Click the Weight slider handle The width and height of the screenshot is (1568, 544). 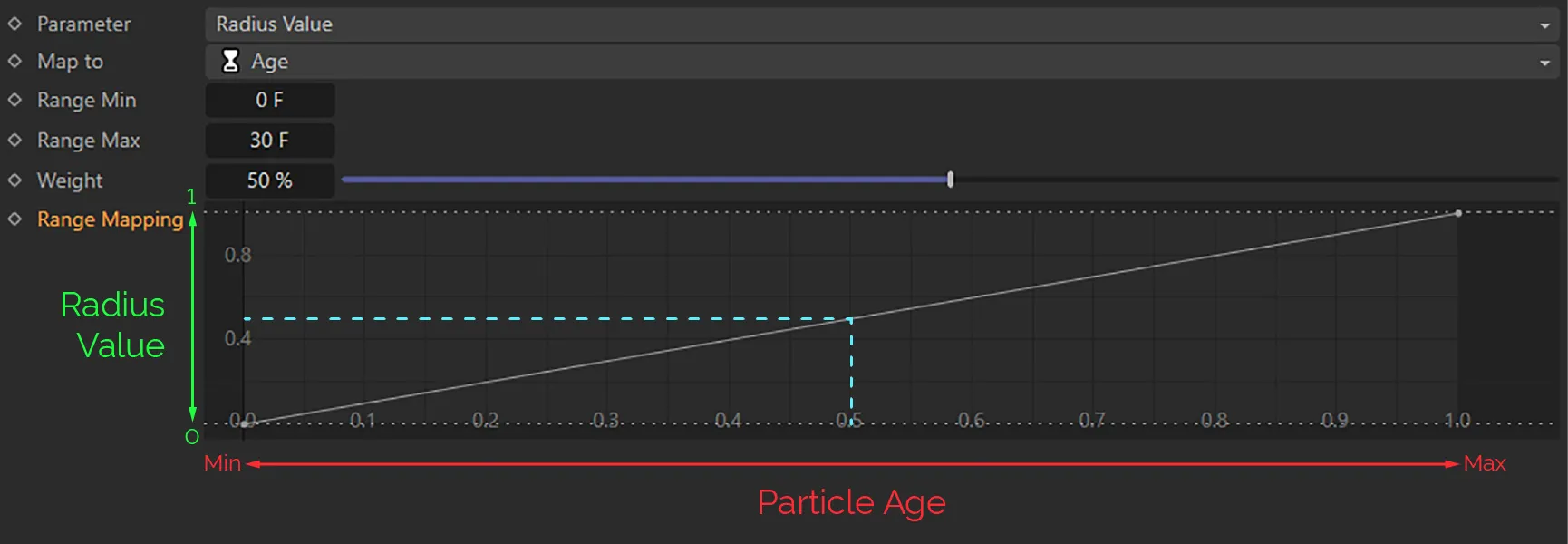[x=950, y=180]
